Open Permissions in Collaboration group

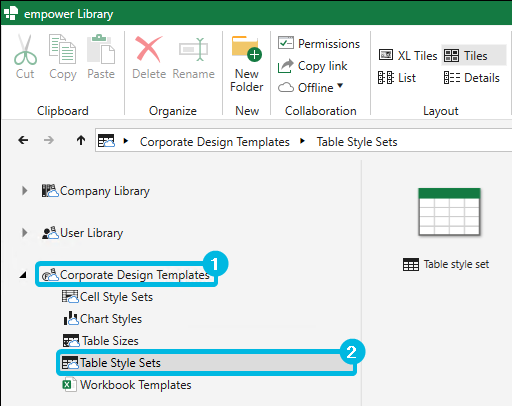319,43
